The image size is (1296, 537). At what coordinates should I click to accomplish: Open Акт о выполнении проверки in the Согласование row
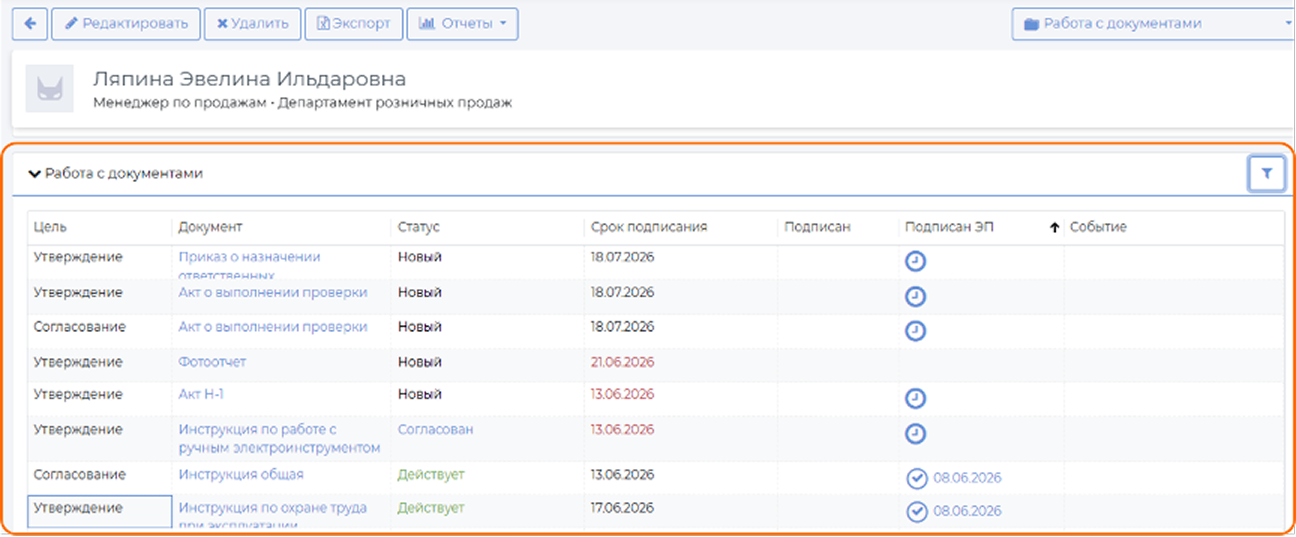tap(273, 327)
